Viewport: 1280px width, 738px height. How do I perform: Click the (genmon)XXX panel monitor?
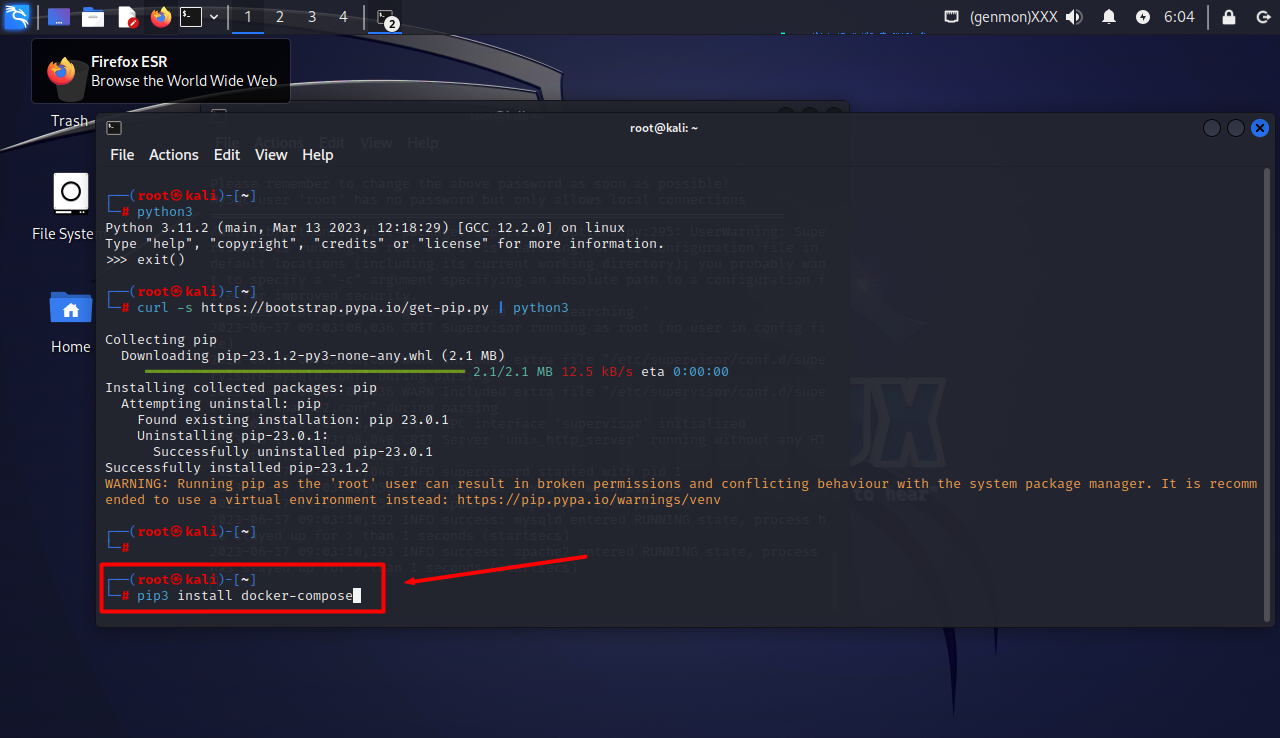click(x=1013, y=17)
